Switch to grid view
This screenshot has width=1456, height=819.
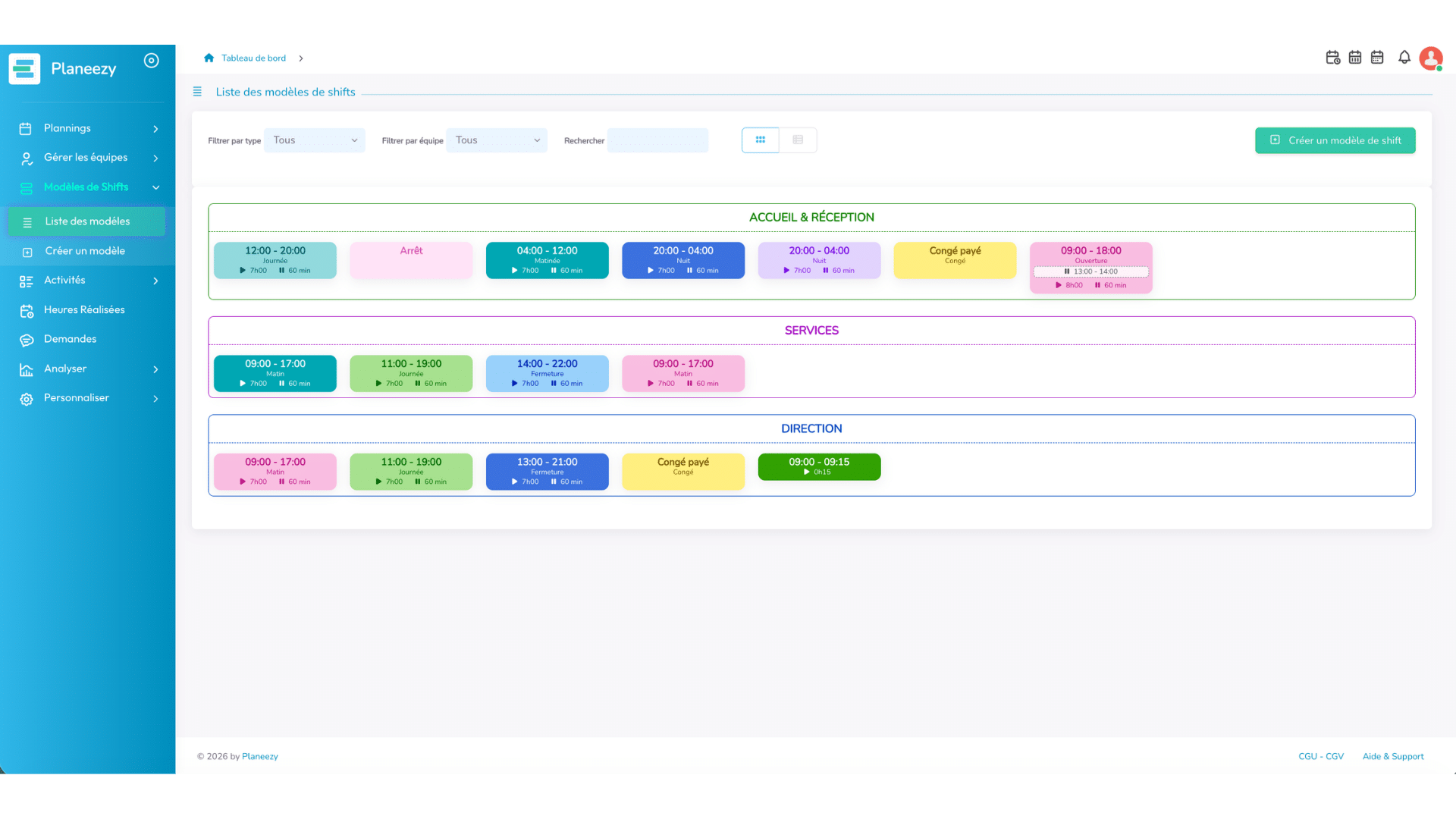761,140
